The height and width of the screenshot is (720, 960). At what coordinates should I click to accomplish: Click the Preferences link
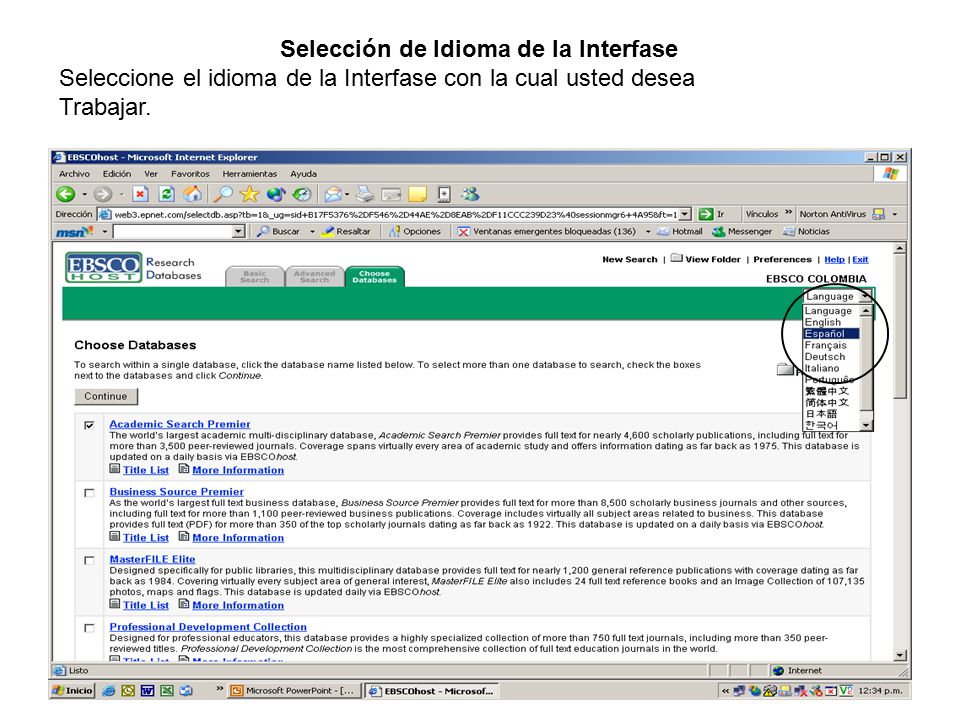[782, 260]
